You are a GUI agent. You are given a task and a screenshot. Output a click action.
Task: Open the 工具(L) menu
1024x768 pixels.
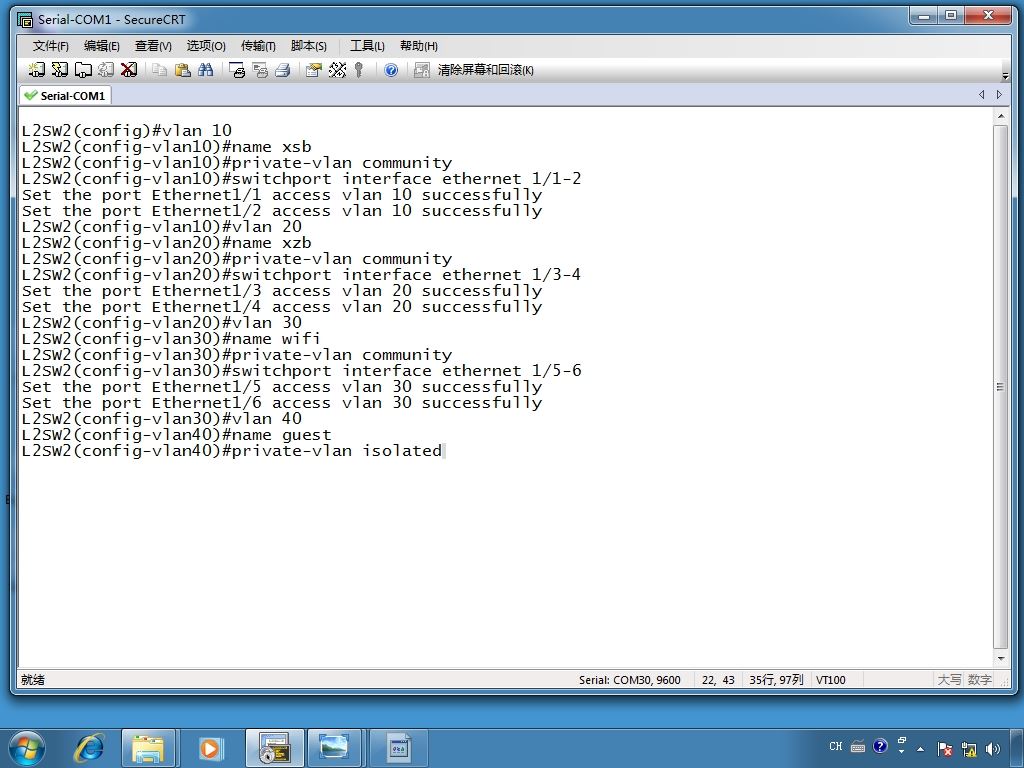coord(367,46)
